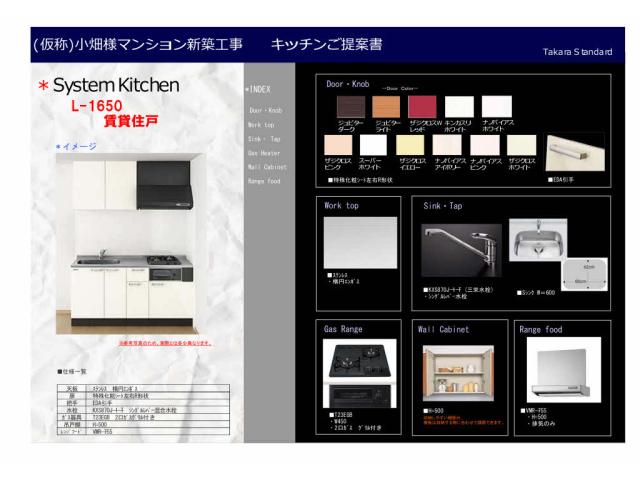640x480 pixels.
Task: Choose the キンカスリホワイト door color swatch
Action: coord(459,107)
